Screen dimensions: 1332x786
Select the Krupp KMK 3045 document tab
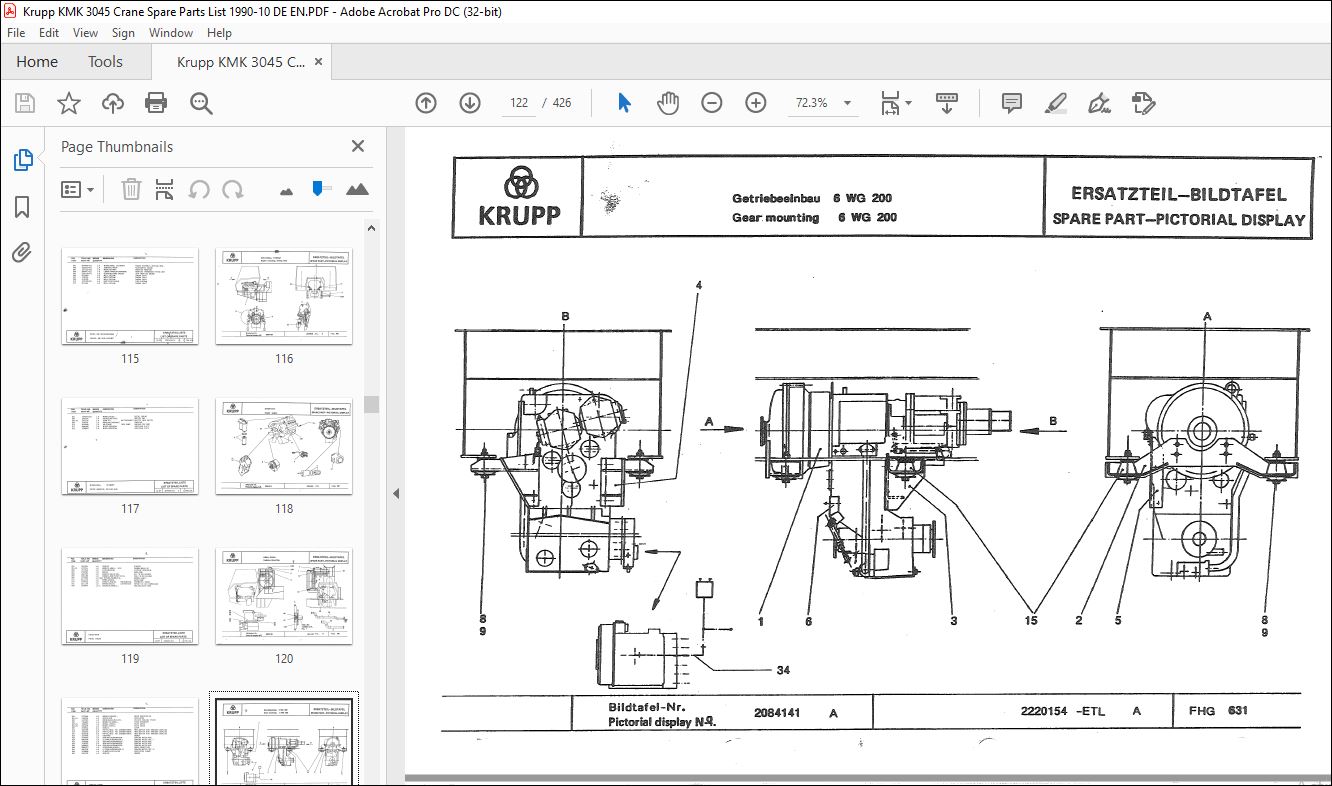click(241, 62)
